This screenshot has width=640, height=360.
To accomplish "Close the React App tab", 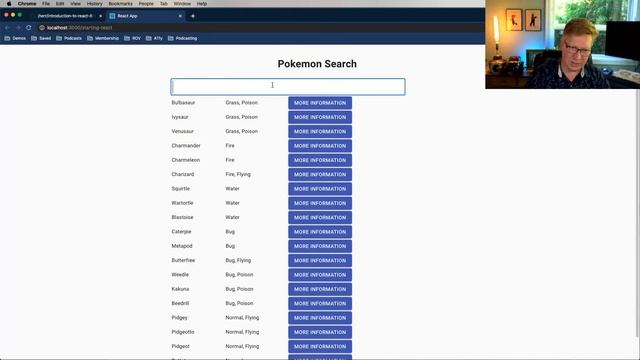I will pyautogui.click(x=180, y=16).
